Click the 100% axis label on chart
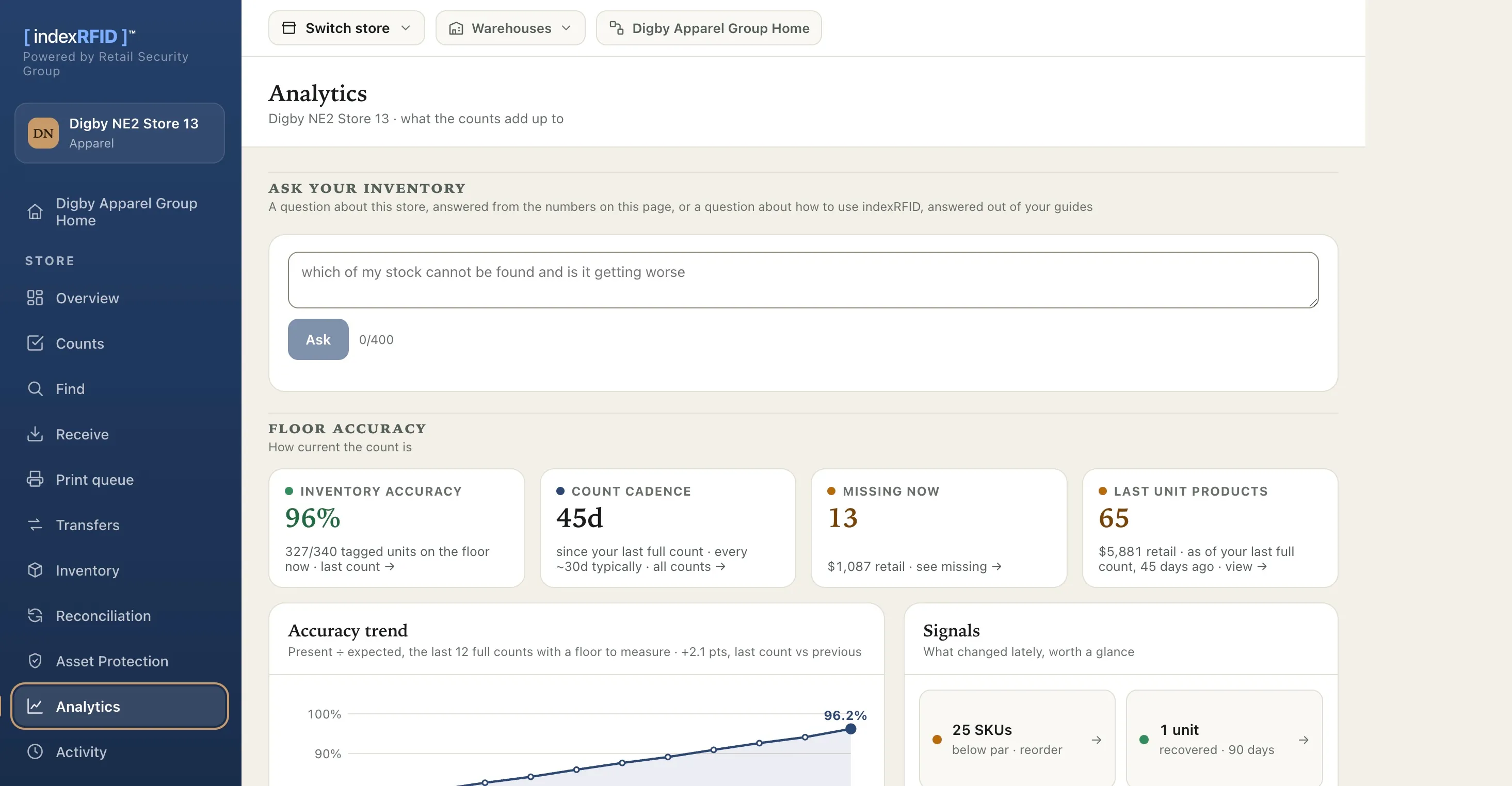This screenshot has width=1512, height=786. (324, 714)
